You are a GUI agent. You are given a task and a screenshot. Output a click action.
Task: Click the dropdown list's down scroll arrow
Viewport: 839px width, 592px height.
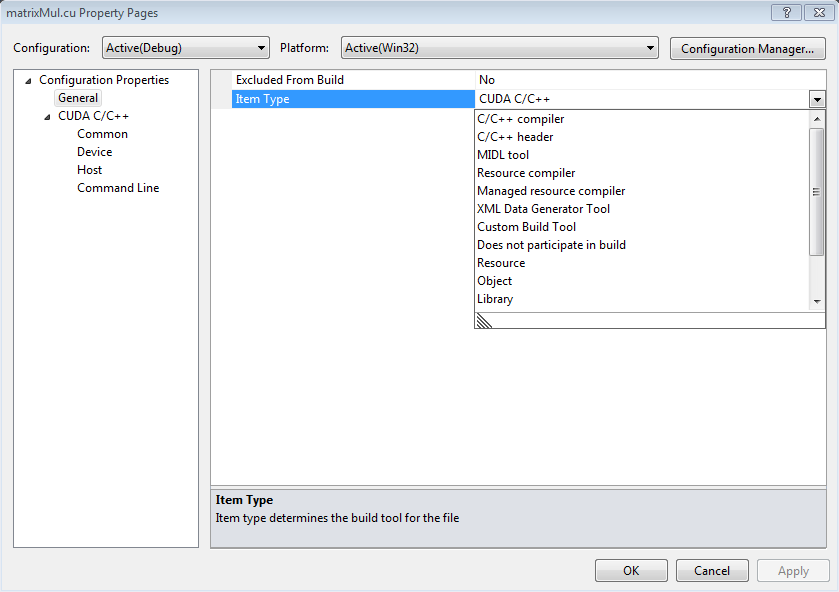819,303
